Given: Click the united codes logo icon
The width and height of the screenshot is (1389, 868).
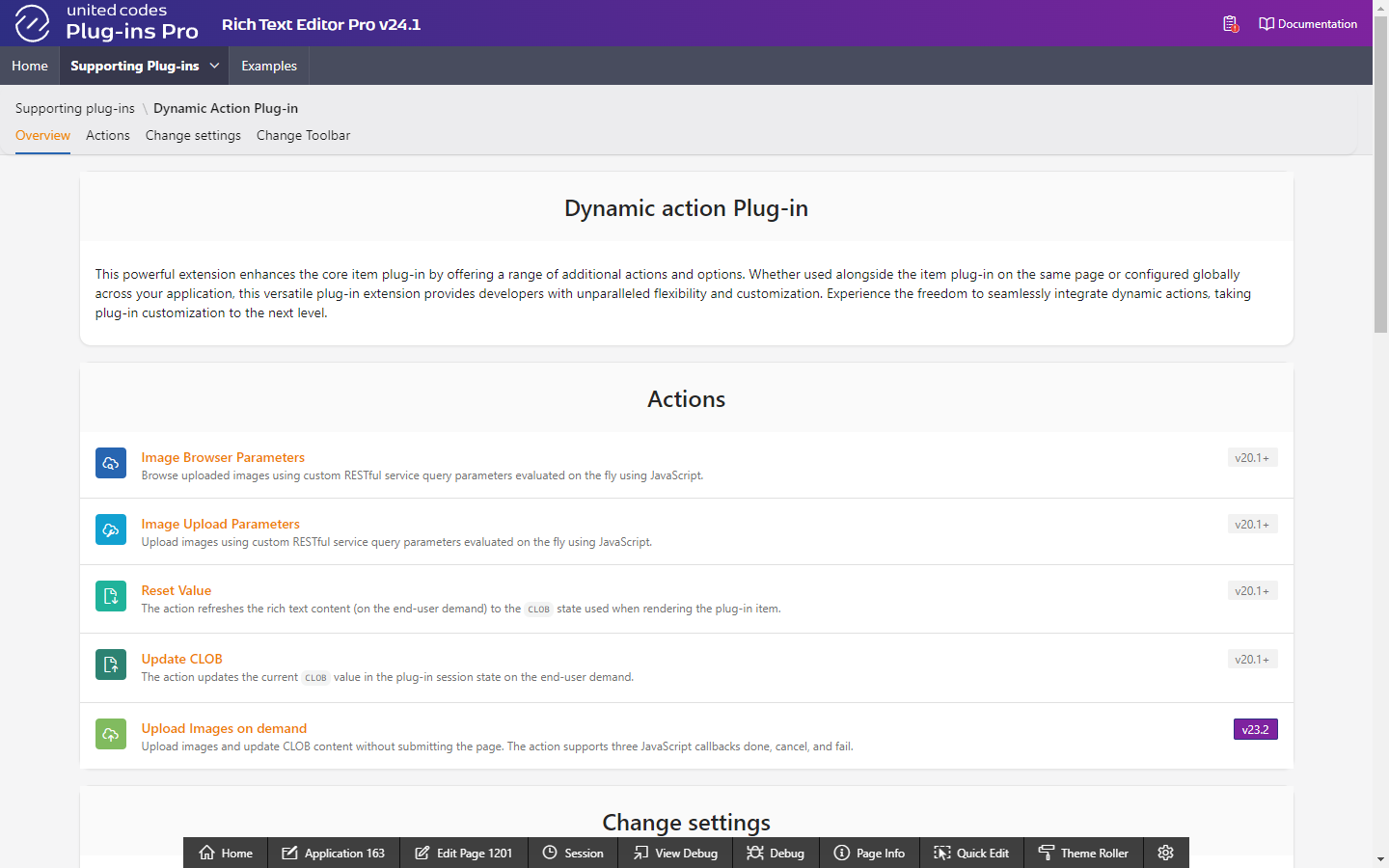Looking at the screenshot, I should click(32, 23).
